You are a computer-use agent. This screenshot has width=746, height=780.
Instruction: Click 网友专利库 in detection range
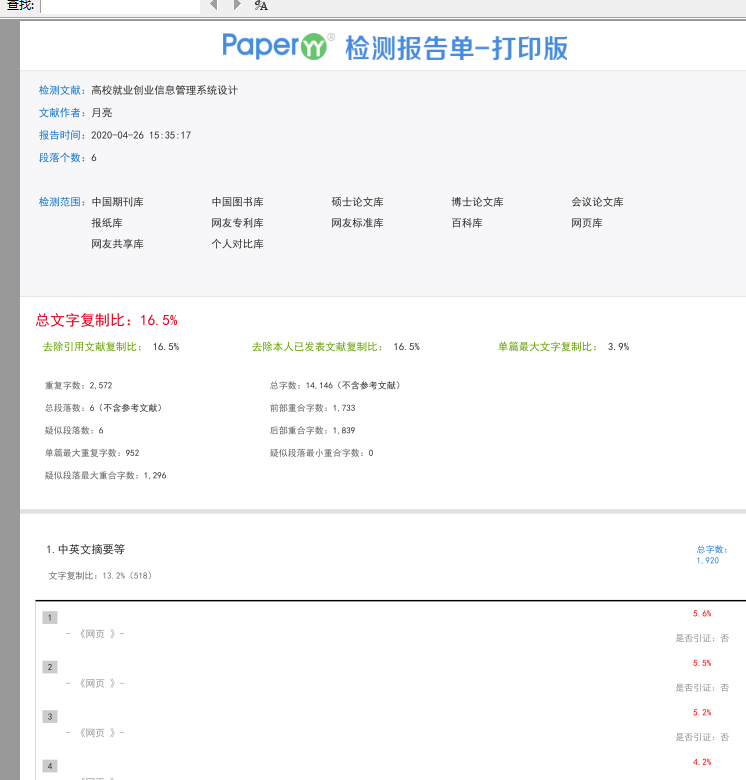click(x=237, y=223)
